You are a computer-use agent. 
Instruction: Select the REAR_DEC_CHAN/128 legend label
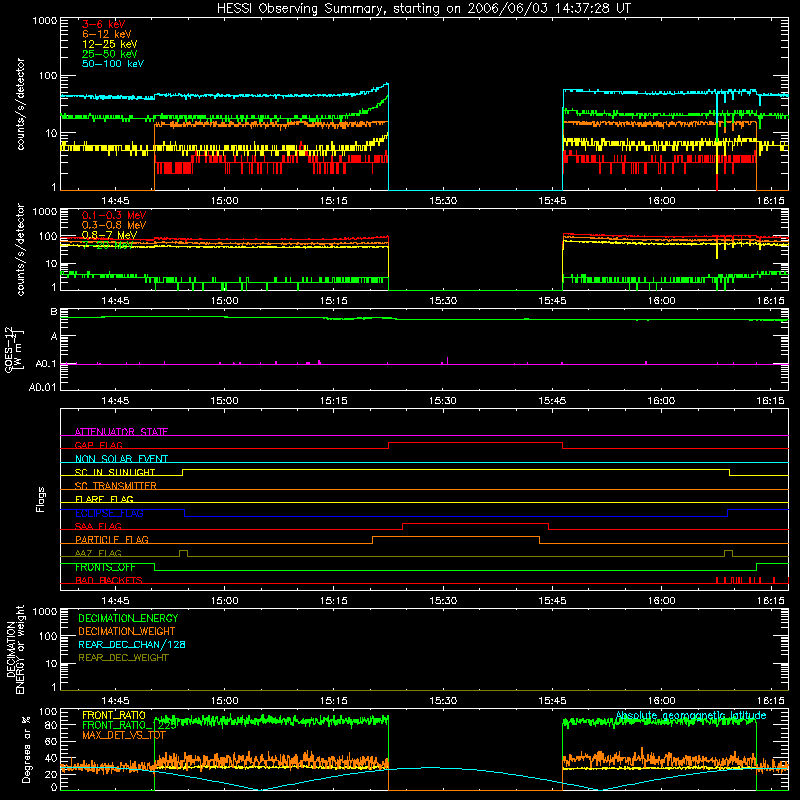tap(132, 644)
